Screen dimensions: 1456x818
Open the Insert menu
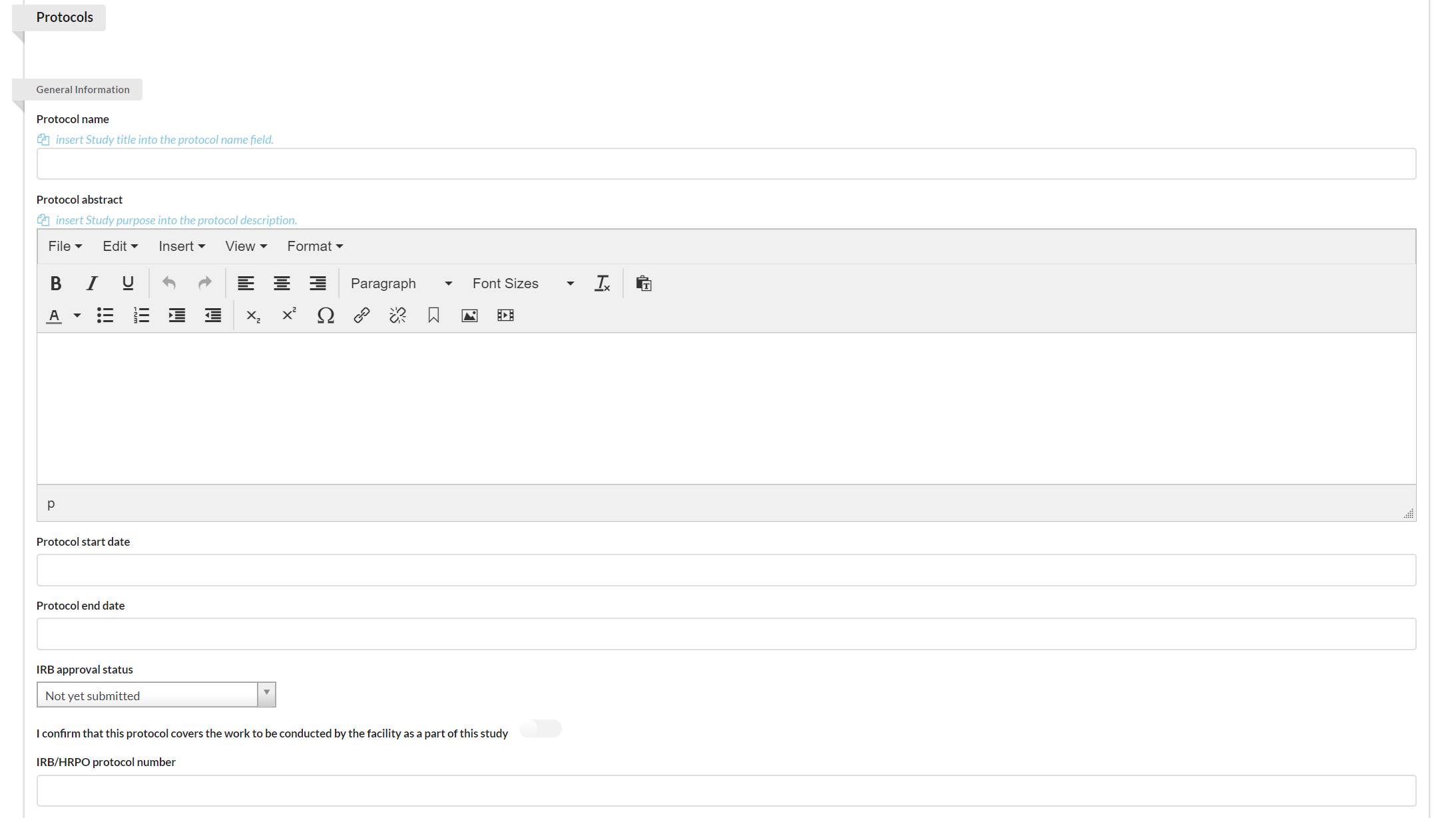click(181, 246)
